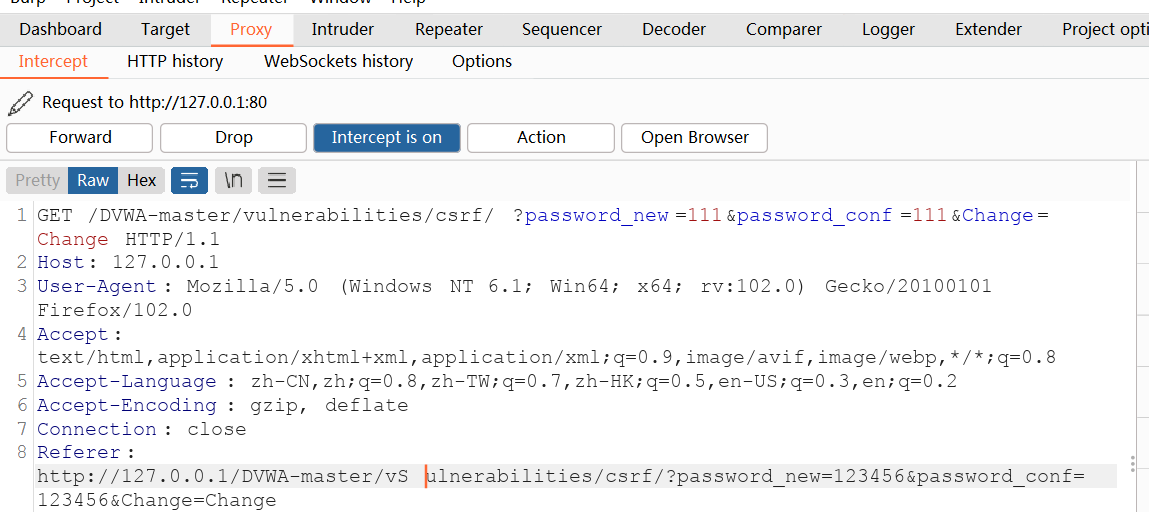Click the Firefox/102.0 text
1149x512 pixels.
(115, 311)
